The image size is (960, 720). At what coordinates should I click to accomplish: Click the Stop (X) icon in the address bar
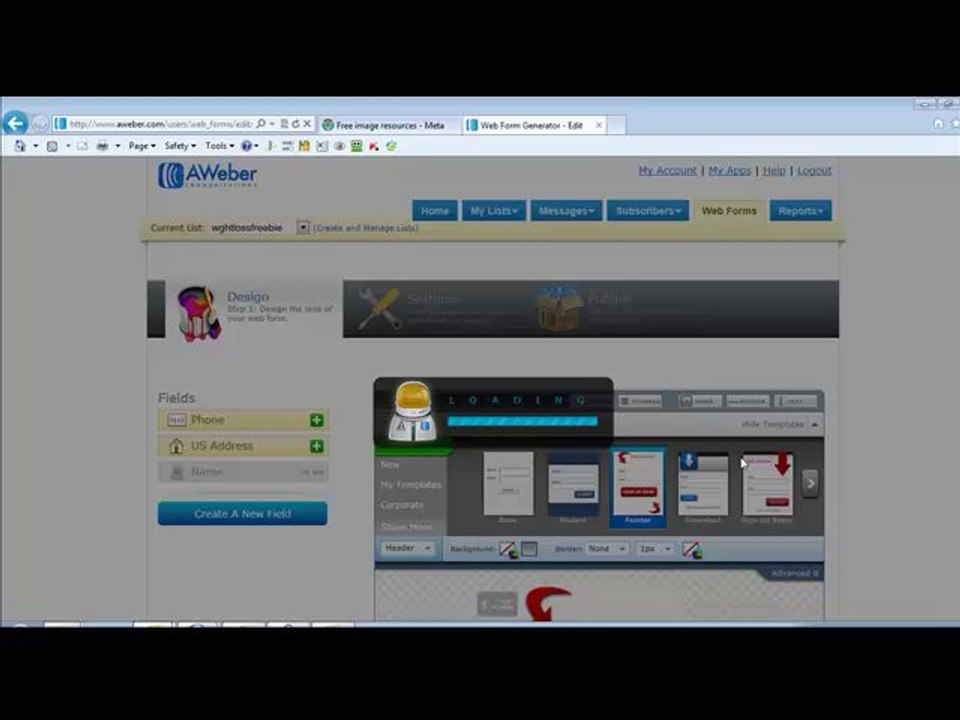(307, 124)
